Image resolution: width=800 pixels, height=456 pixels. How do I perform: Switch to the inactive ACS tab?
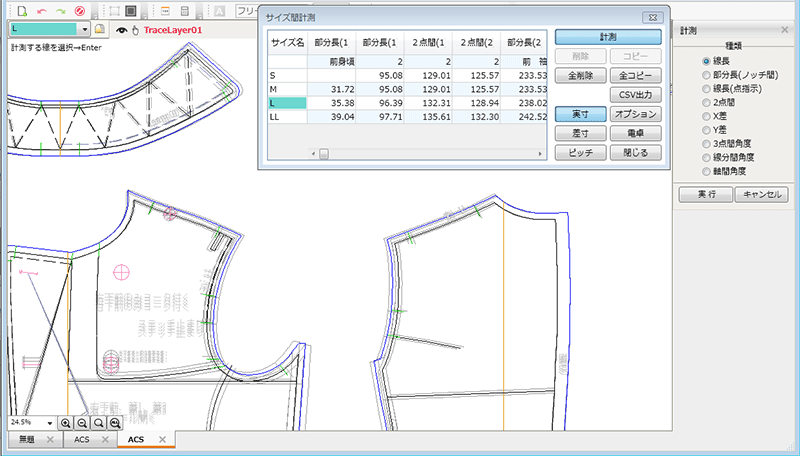(82, 439)
